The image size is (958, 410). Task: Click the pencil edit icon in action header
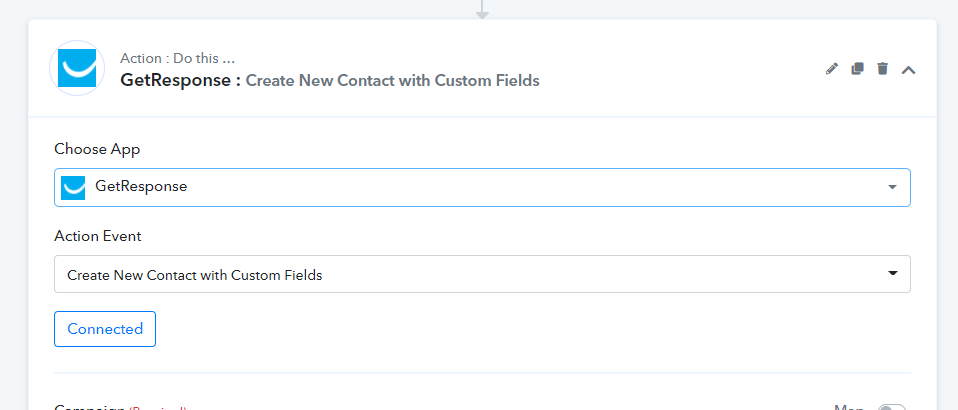[832, 68]
